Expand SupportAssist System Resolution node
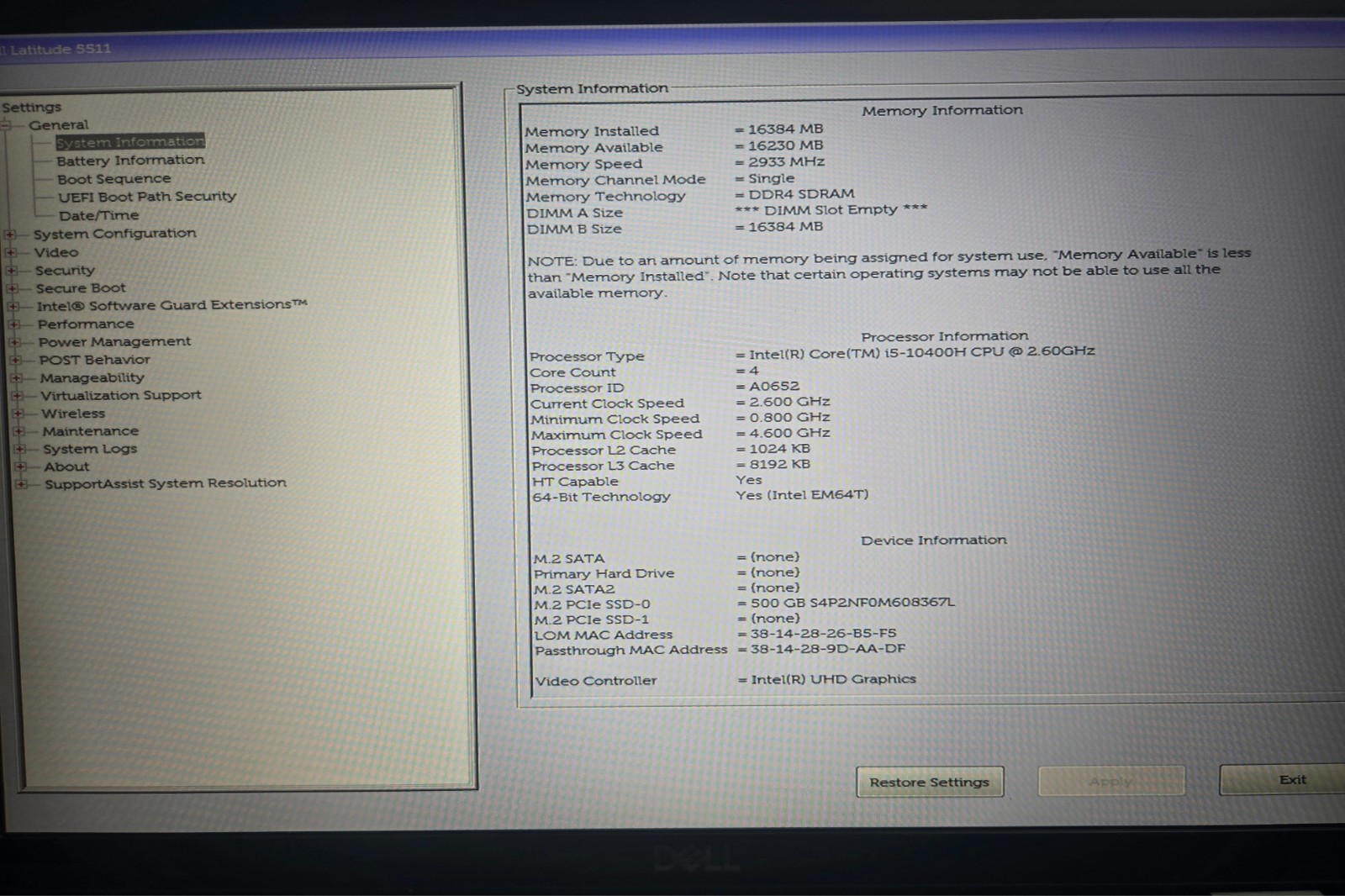This screenshot has width=1345, height=896. pyautogui.click(x=22, y=484)
